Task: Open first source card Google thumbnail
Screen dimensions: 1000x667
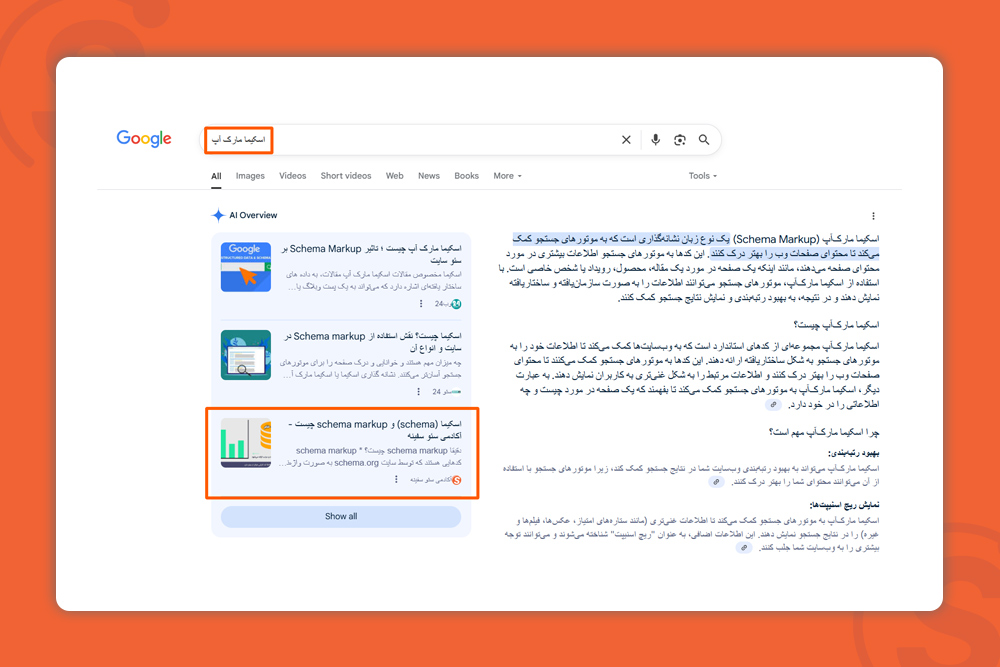Action: point(246,267)
